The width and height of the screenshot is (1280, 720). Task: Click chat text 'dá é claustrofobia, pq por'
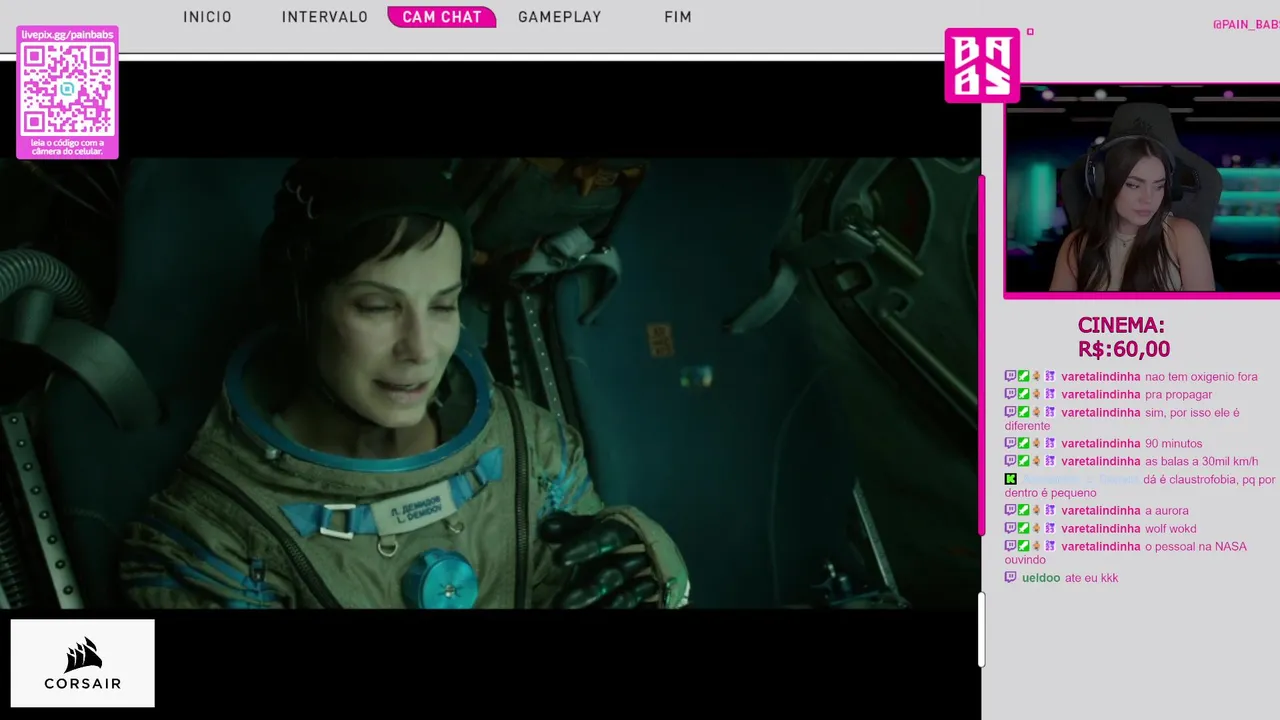pyautogui.click(x=1209, y=480)
